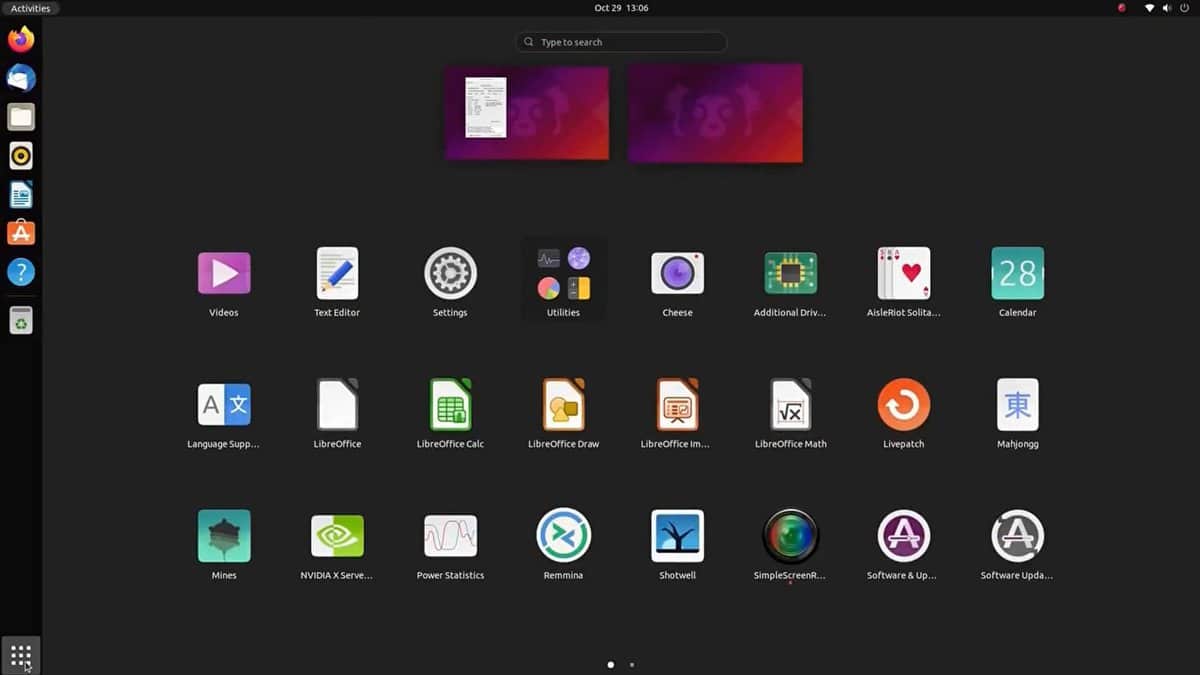Click the Type to search field
The image size is (1200, 675).
coord(621,42)
